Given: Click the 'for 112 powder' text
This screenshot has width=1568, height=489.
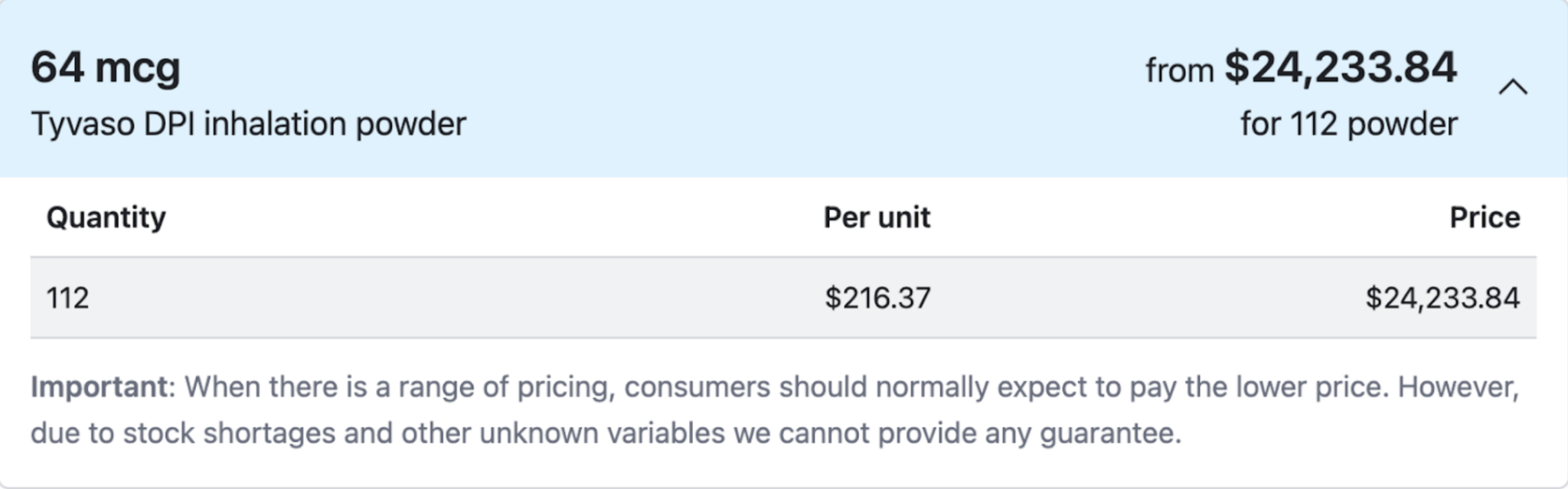Looking at the screenshot, I should click(x=1348, y=124).
